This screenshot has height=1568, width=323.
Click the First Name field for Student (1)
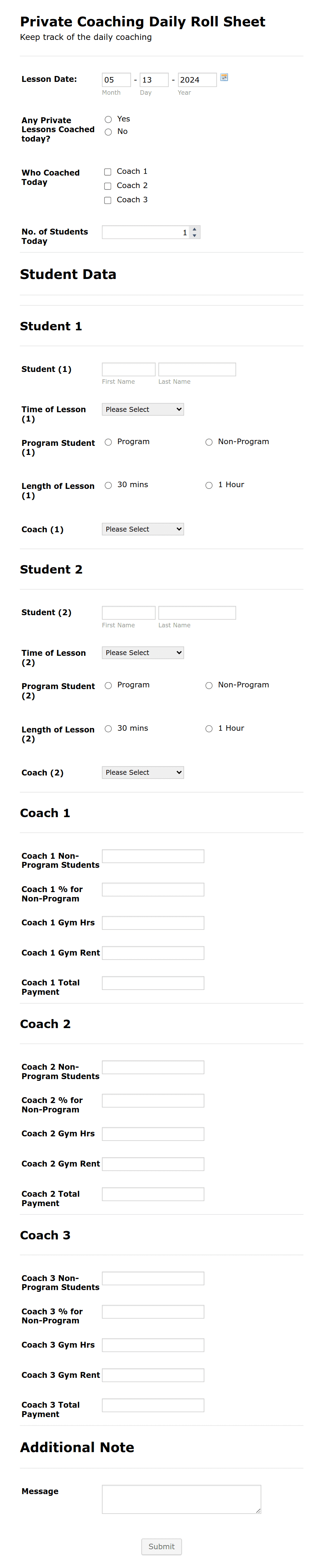click(129, 369)
